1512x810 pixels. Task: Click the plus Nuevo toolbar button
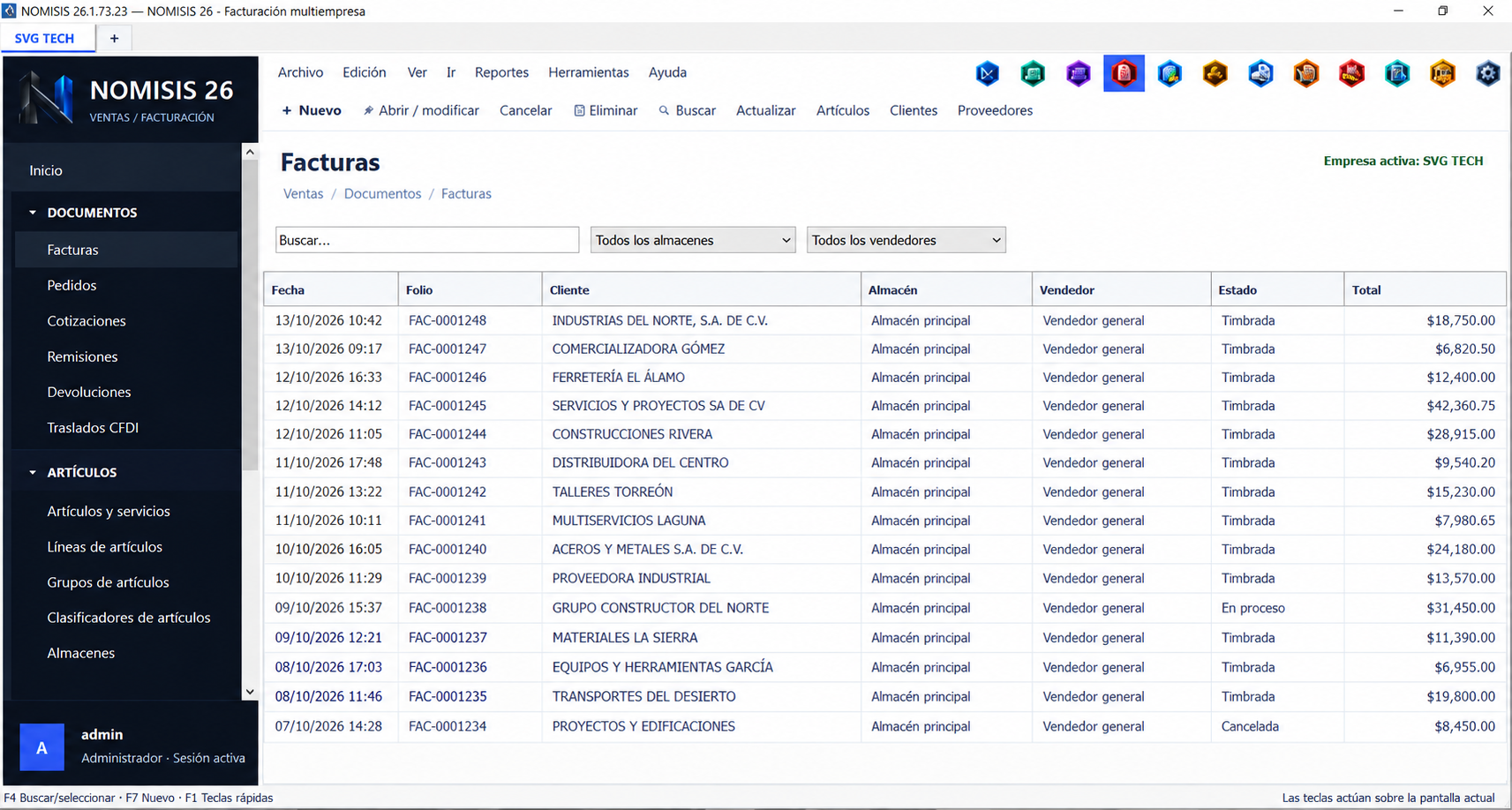click(x=312, y=110)
